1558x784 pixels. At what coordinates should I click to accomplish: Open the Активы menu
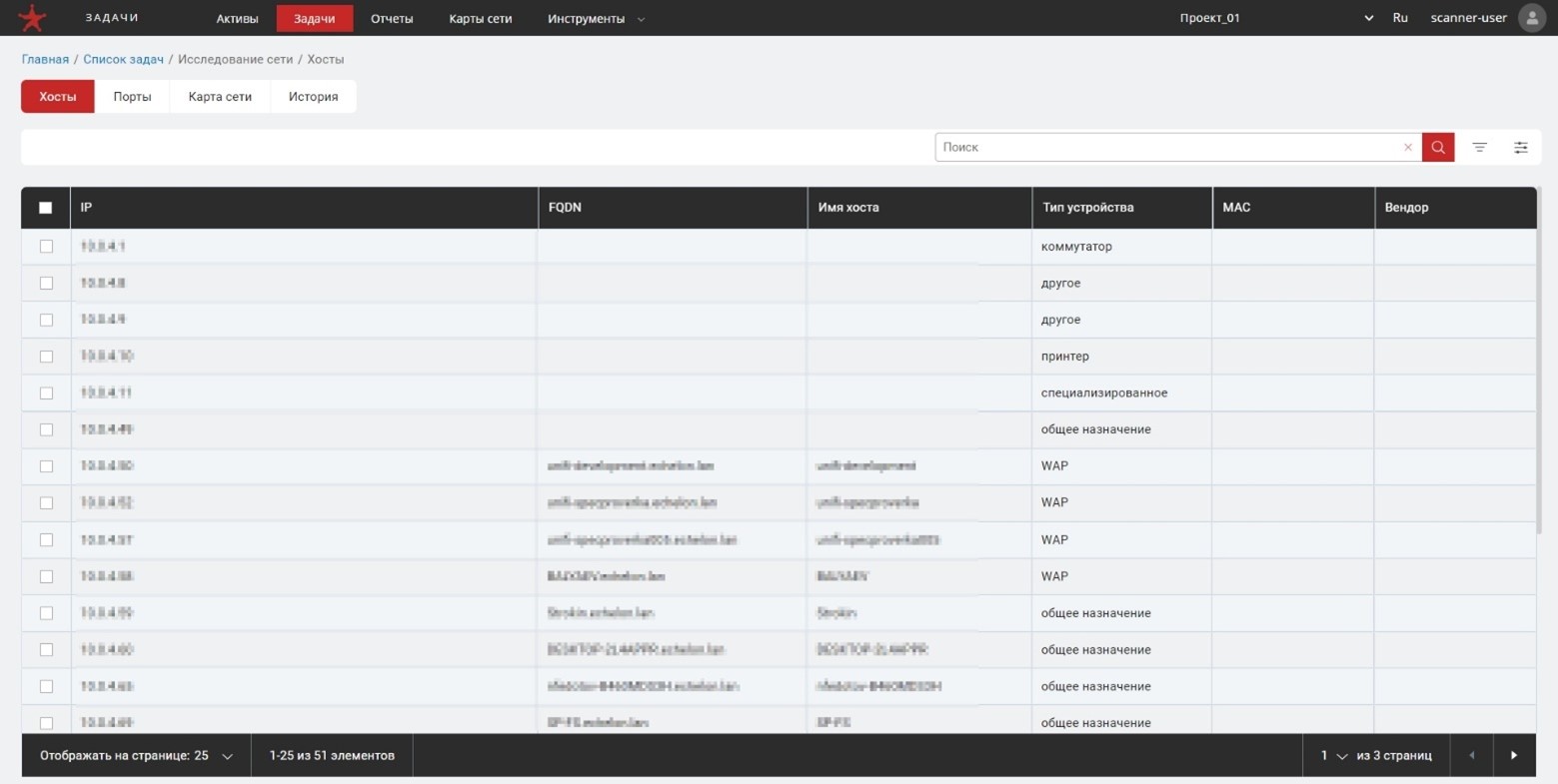[x=237, y=18]
